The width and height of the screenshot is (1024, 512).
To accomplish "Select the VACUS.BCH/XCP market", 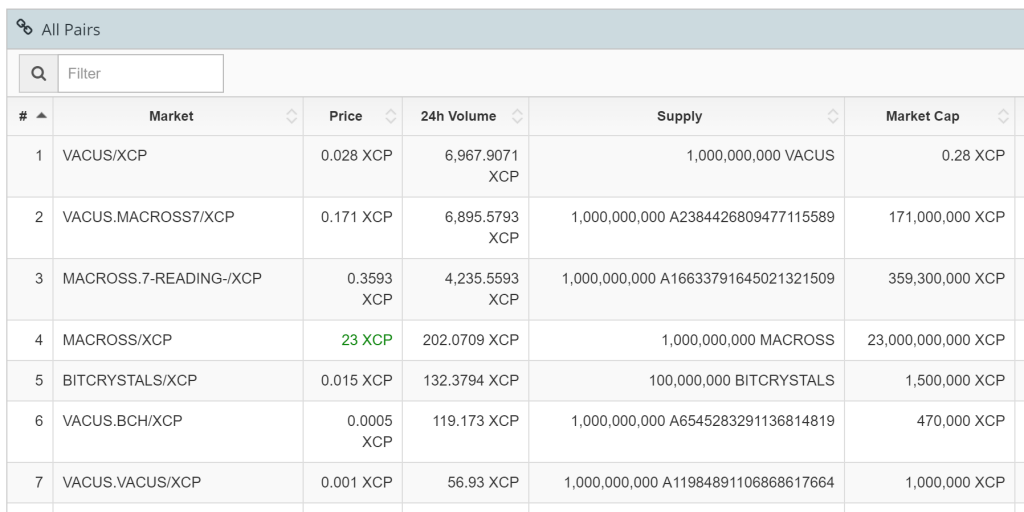I will (x=122, y=421).
